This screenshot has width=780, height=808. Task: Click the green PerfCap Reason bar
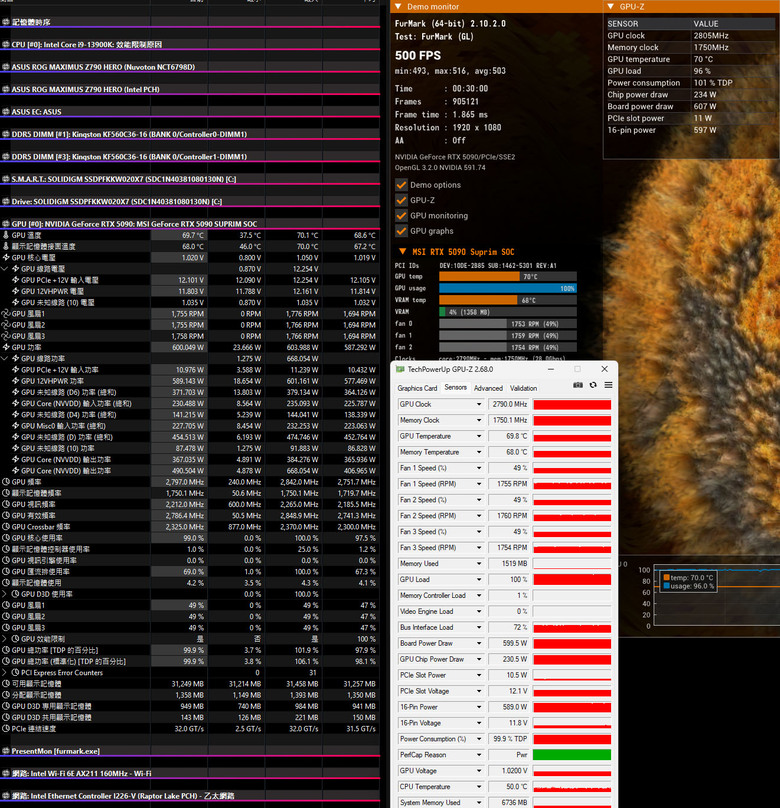coord(572,755)
